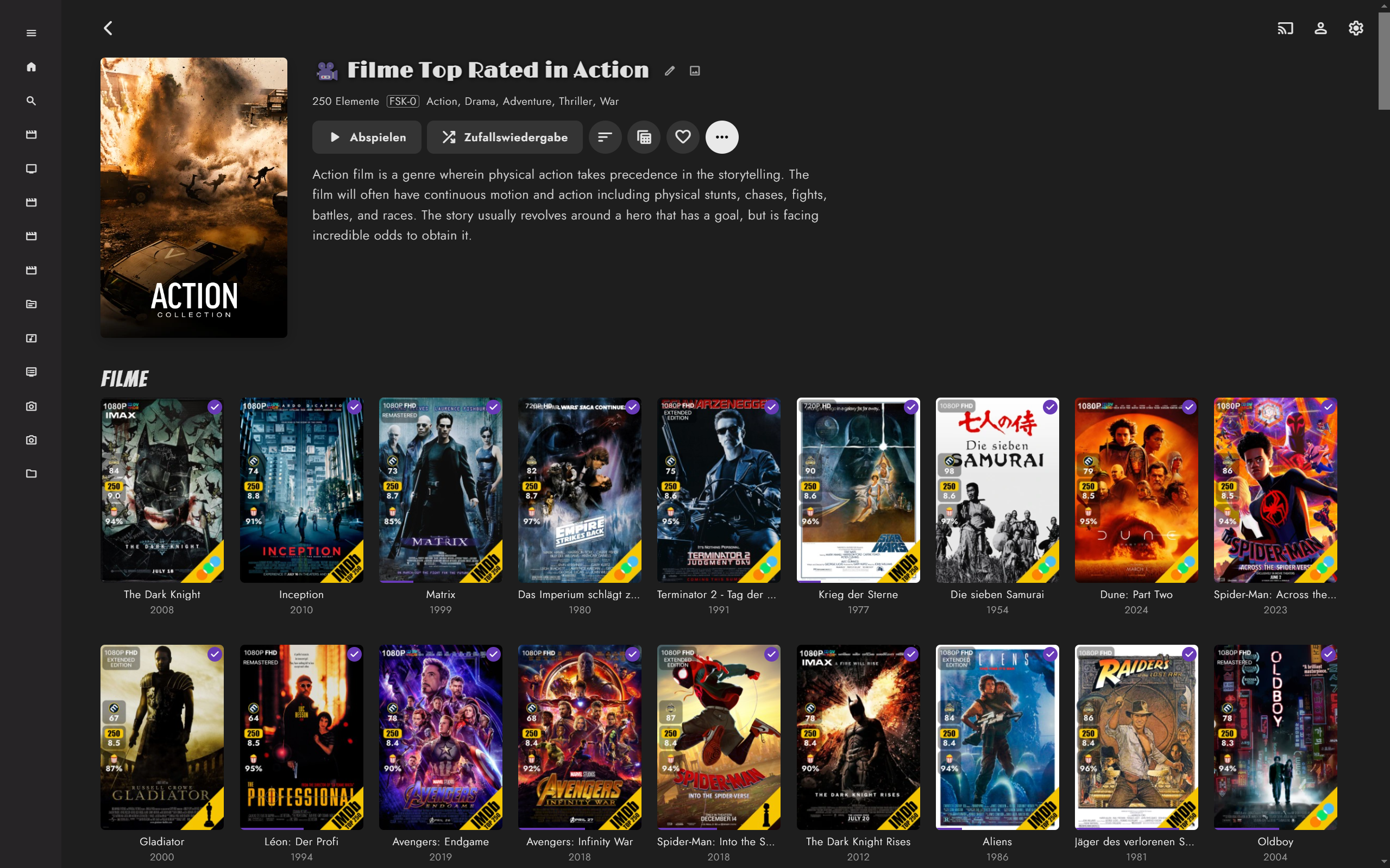Open the sort order dropdown button

point(605,137)
